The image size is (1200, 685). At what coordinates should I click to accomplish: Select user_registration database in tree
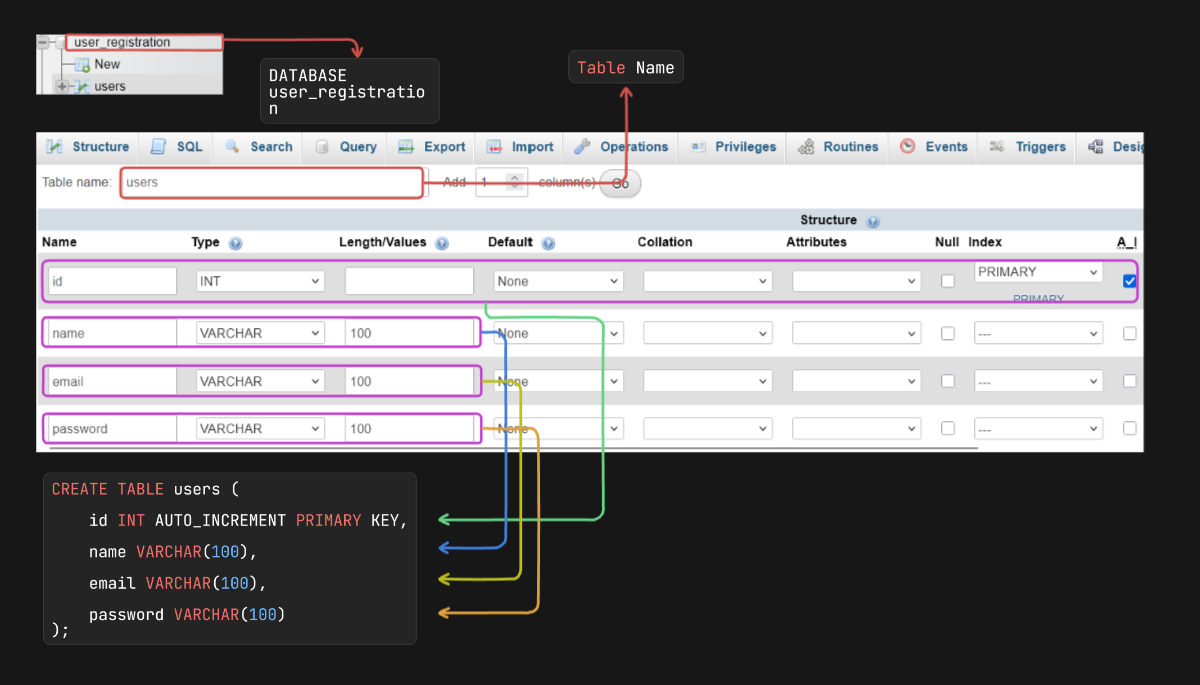pos(122,43)
